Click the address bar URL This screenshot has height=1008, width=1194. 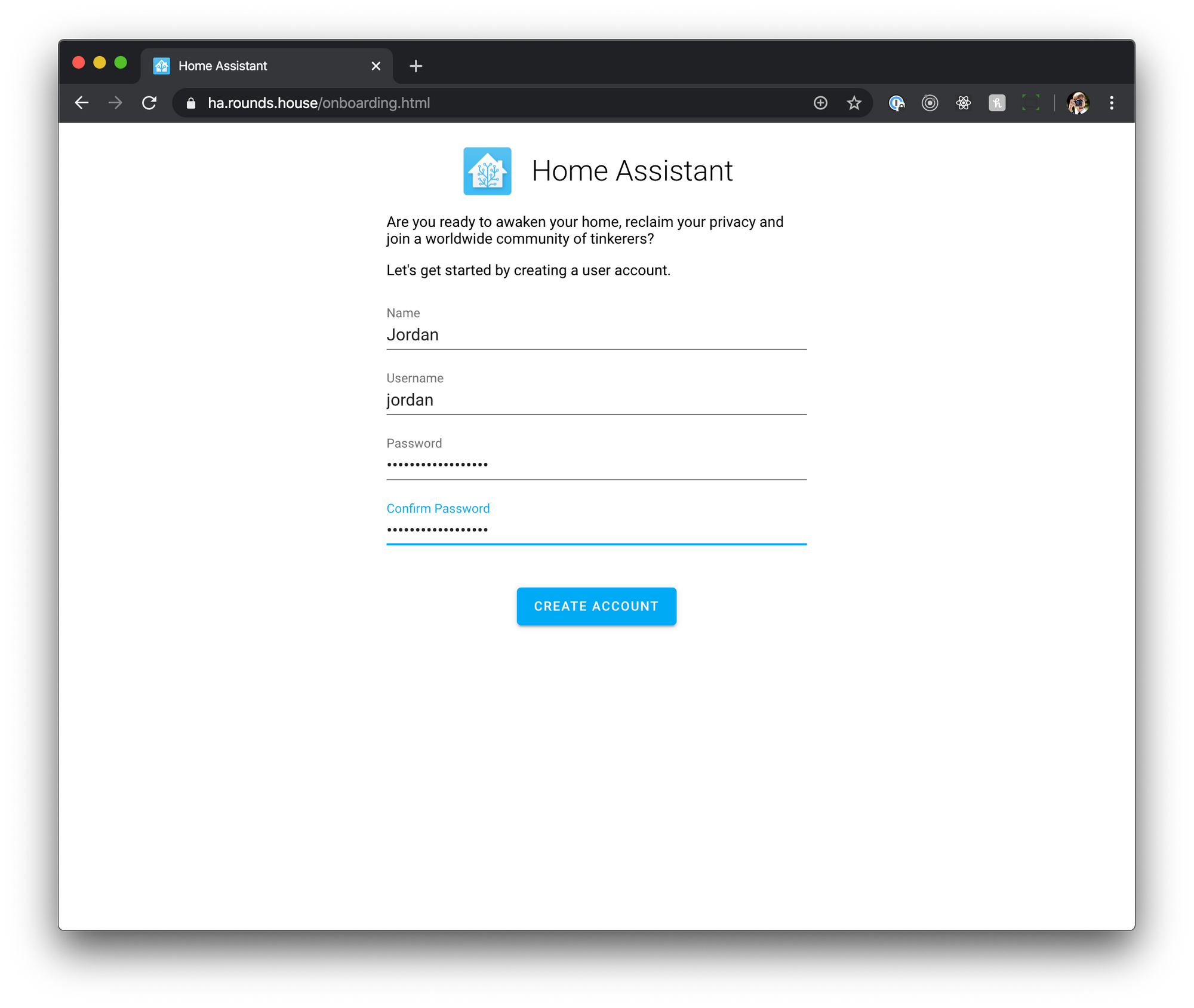pyautogui.click(x=319, y=103)
